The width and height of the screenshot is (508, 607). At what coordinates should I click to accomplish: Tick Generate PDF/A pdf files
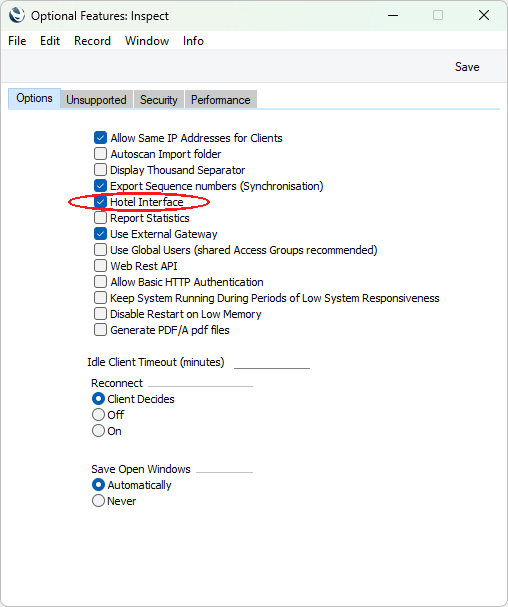(x=100, y=330)
